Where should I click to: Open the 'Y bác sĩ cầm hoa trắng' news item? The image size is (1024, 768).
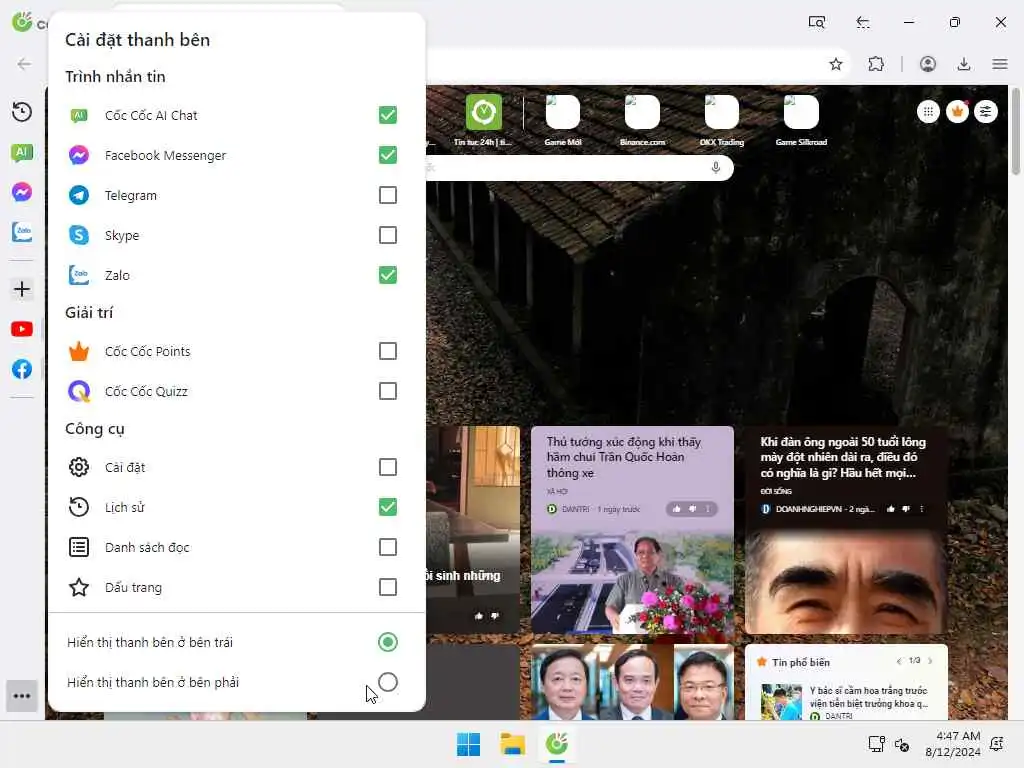point(846,702)
